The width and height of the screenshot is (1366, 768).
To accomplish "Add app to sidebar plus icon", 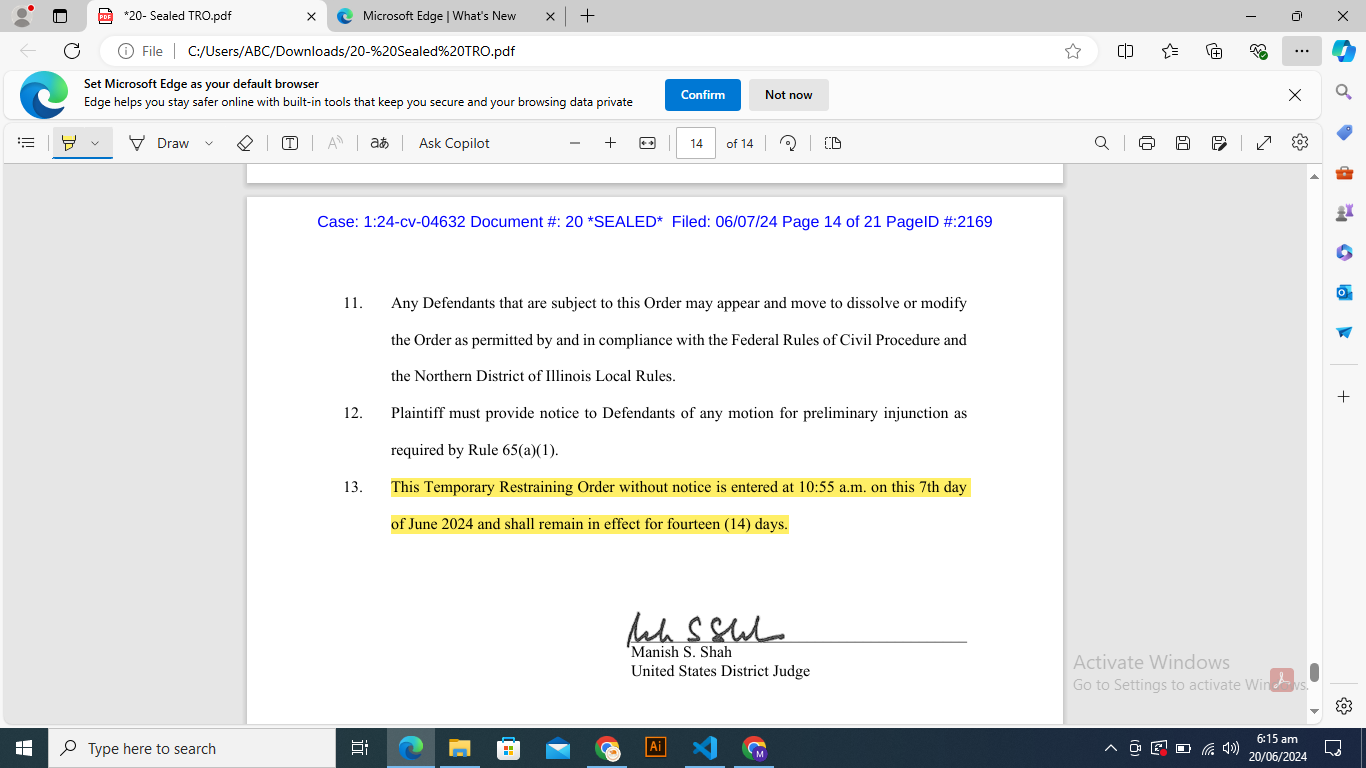I will pos(1344,397).
